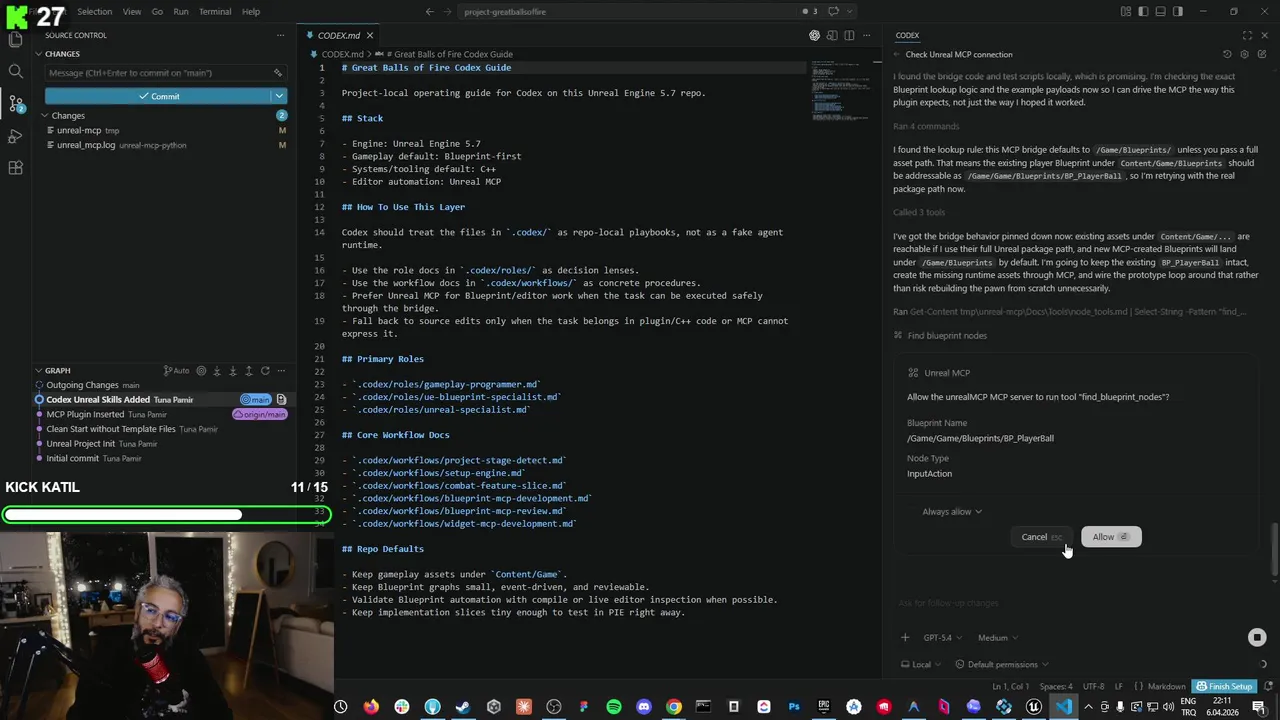Stop the running Codex task
This screenshot has height=720, width=1280.
pos(1257,638)
